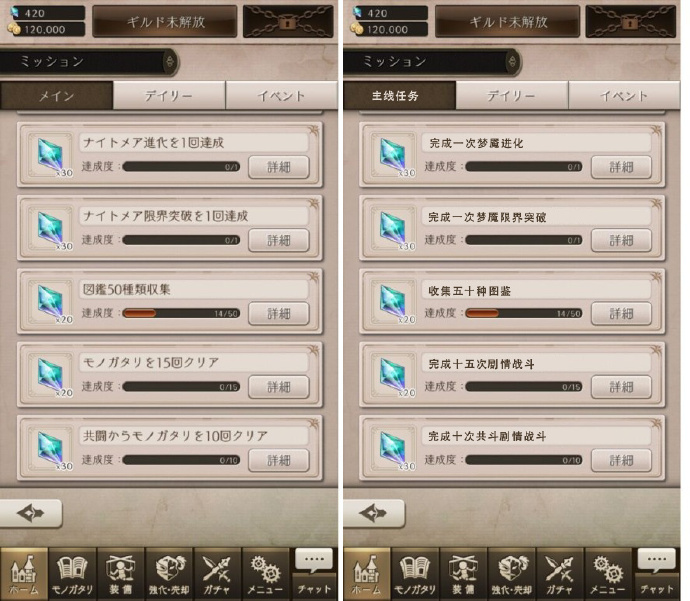
Task: Tap back arrow button in right screen
Action: (x=373, y=513)
